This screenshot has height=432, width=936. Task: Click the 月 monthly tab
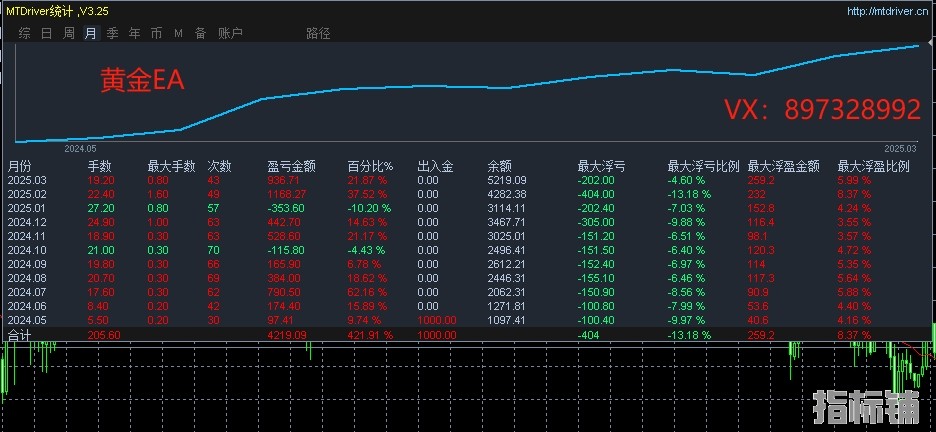coord(91,33)
